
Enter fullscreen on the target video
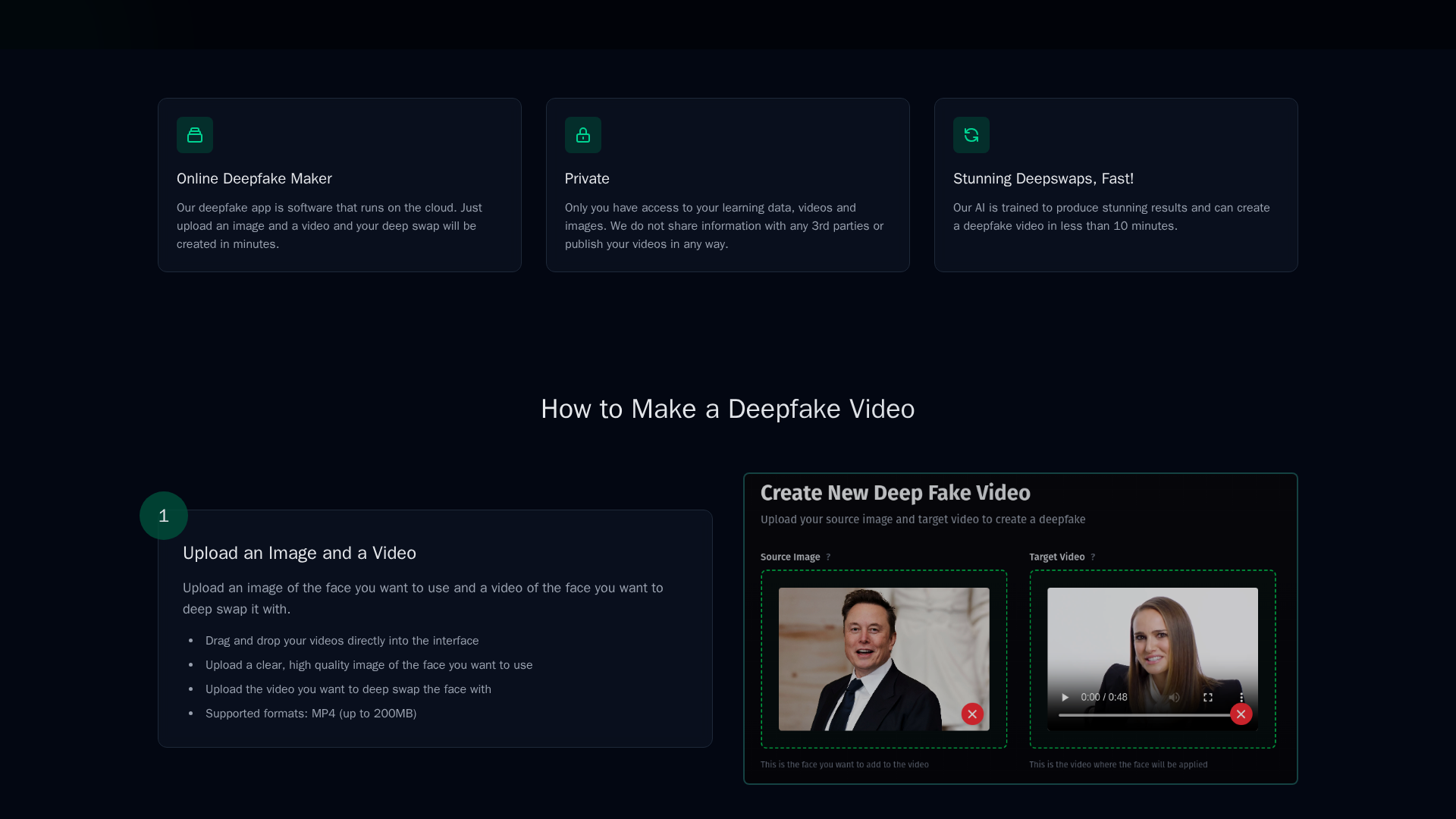click(1208, 697)
